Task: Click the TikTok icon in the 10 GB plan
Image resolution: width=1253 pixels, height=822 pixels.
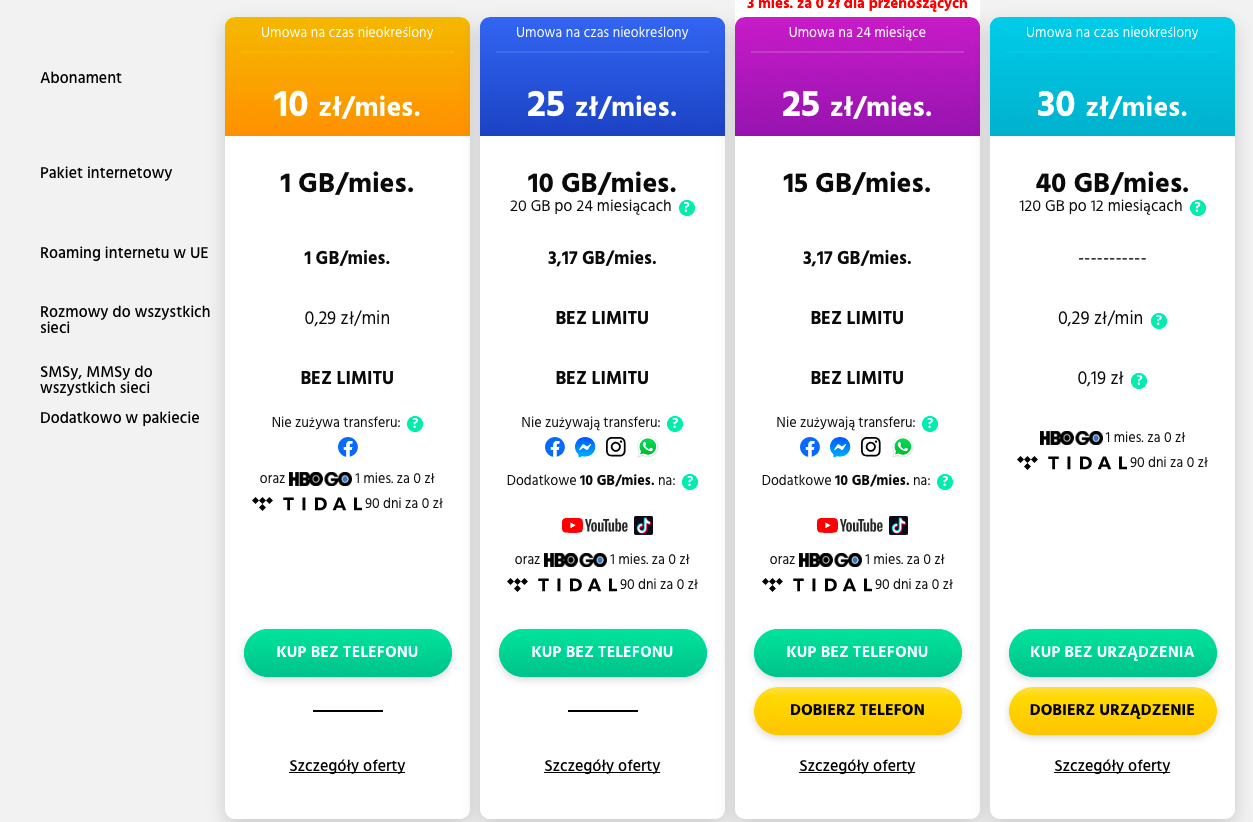Action: (x=643, y=525)
